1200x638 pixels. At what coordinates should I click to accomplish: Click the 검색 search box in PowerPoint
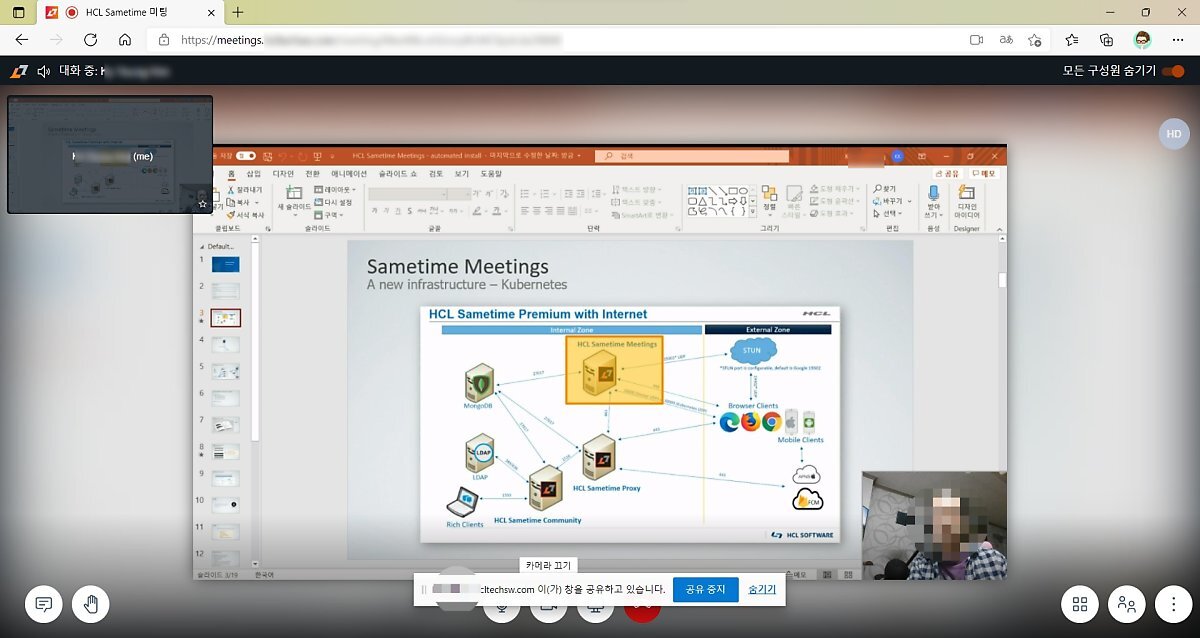coord(692,156)
